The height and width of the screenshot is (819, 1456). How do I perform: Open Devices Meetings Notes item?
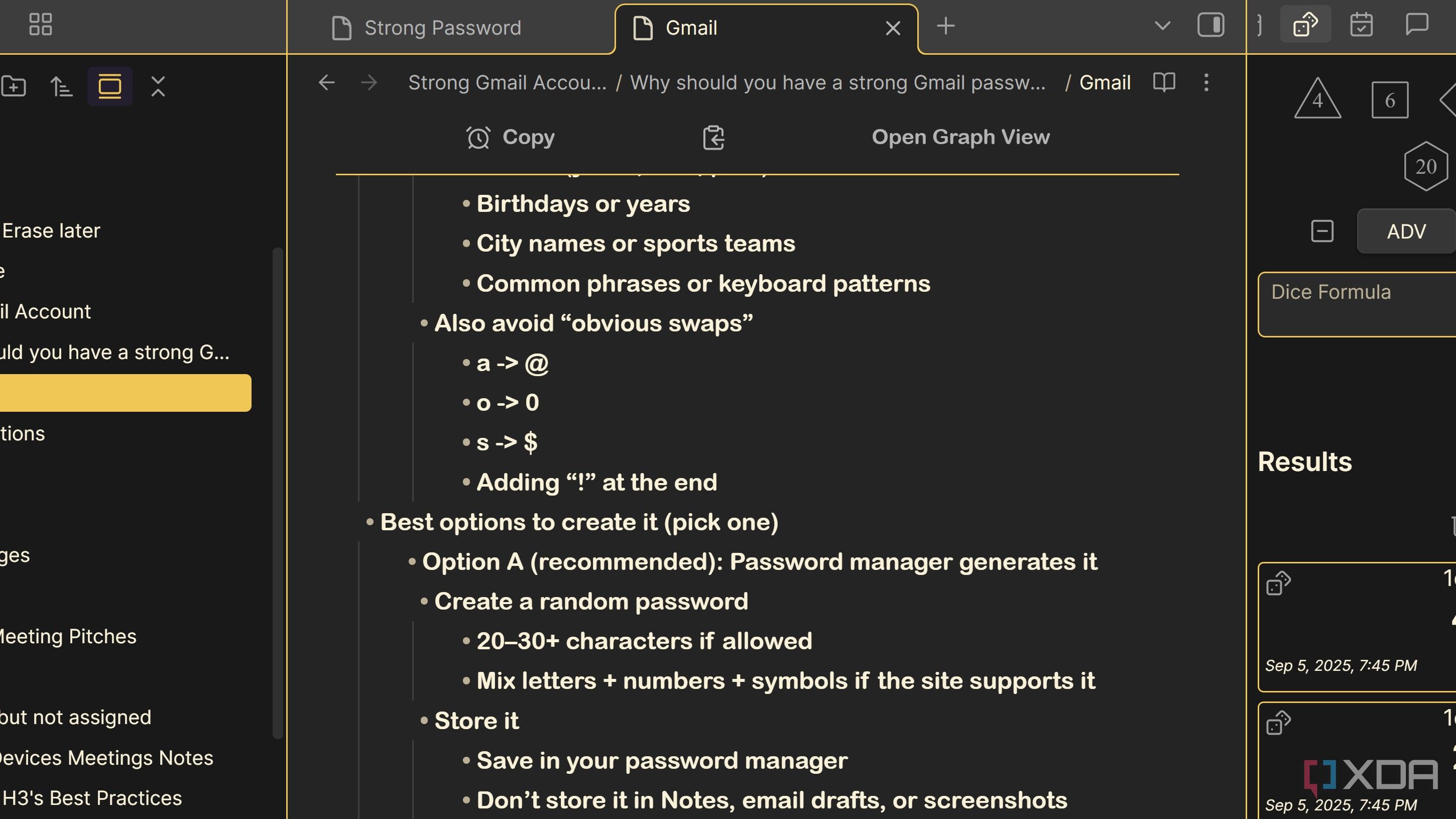(x=106, y=758)
